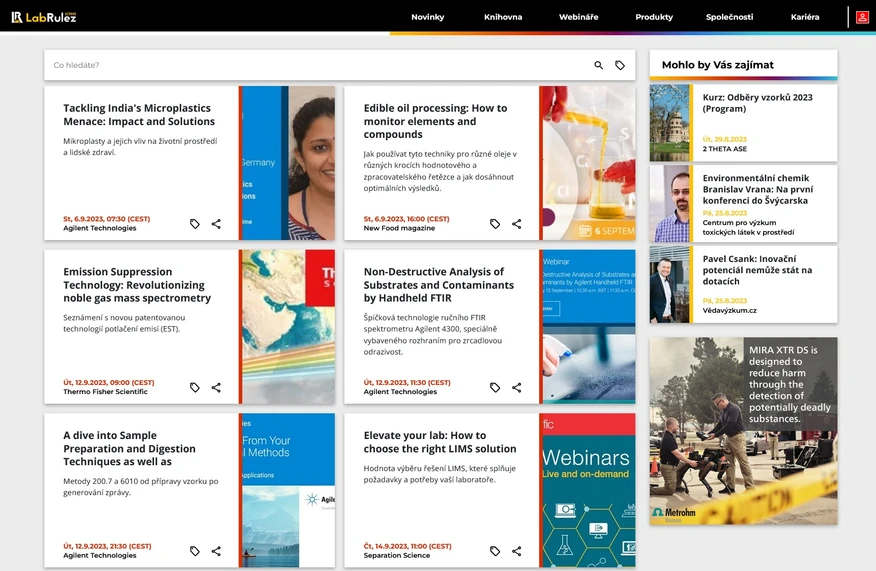Click the LabRulez logo
Image resolution: width=876 pixels, height=571 pixels.
coord(44,17)
